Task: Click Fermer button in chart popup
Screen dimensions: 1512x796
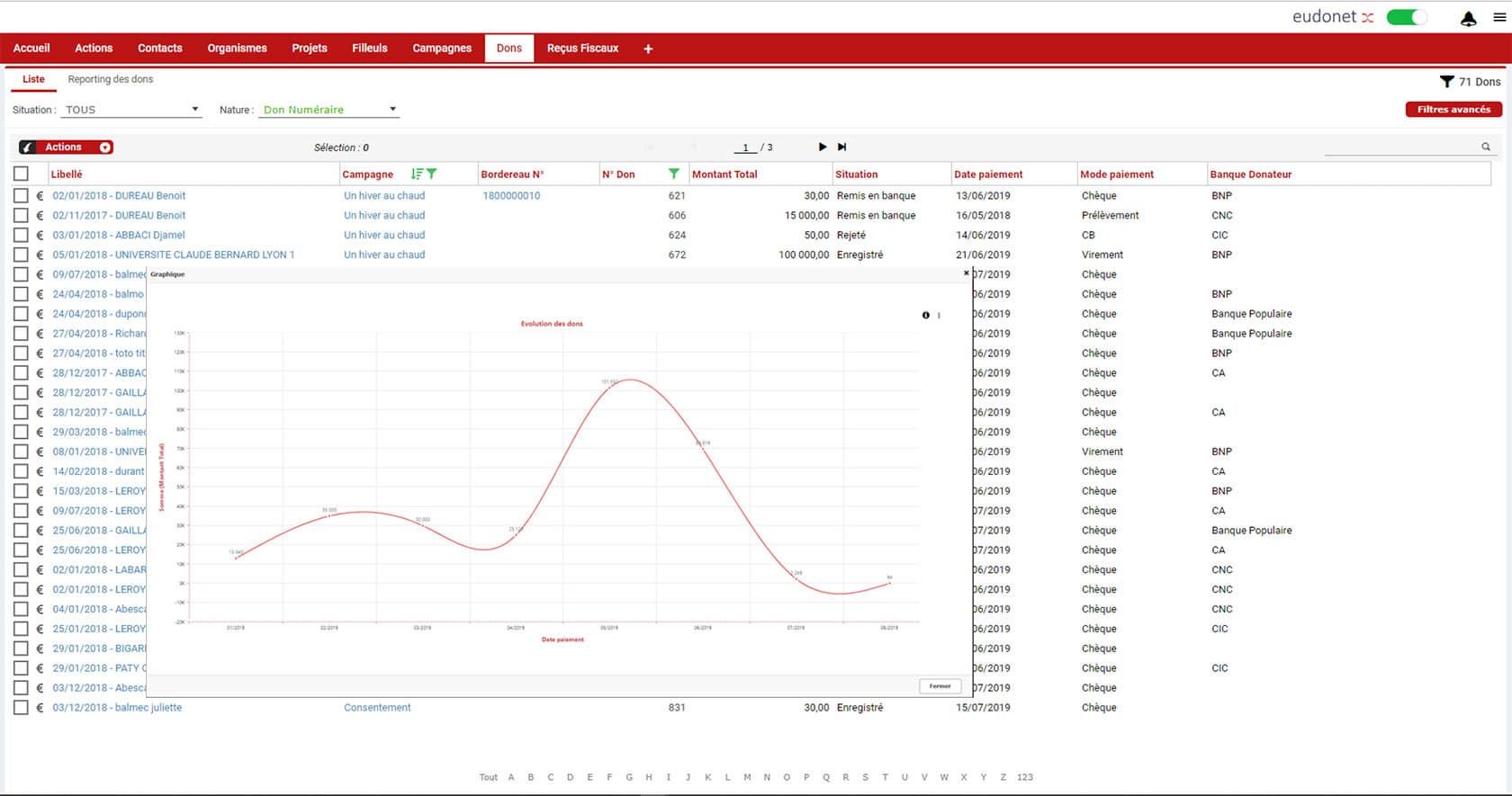Action: 940,686
